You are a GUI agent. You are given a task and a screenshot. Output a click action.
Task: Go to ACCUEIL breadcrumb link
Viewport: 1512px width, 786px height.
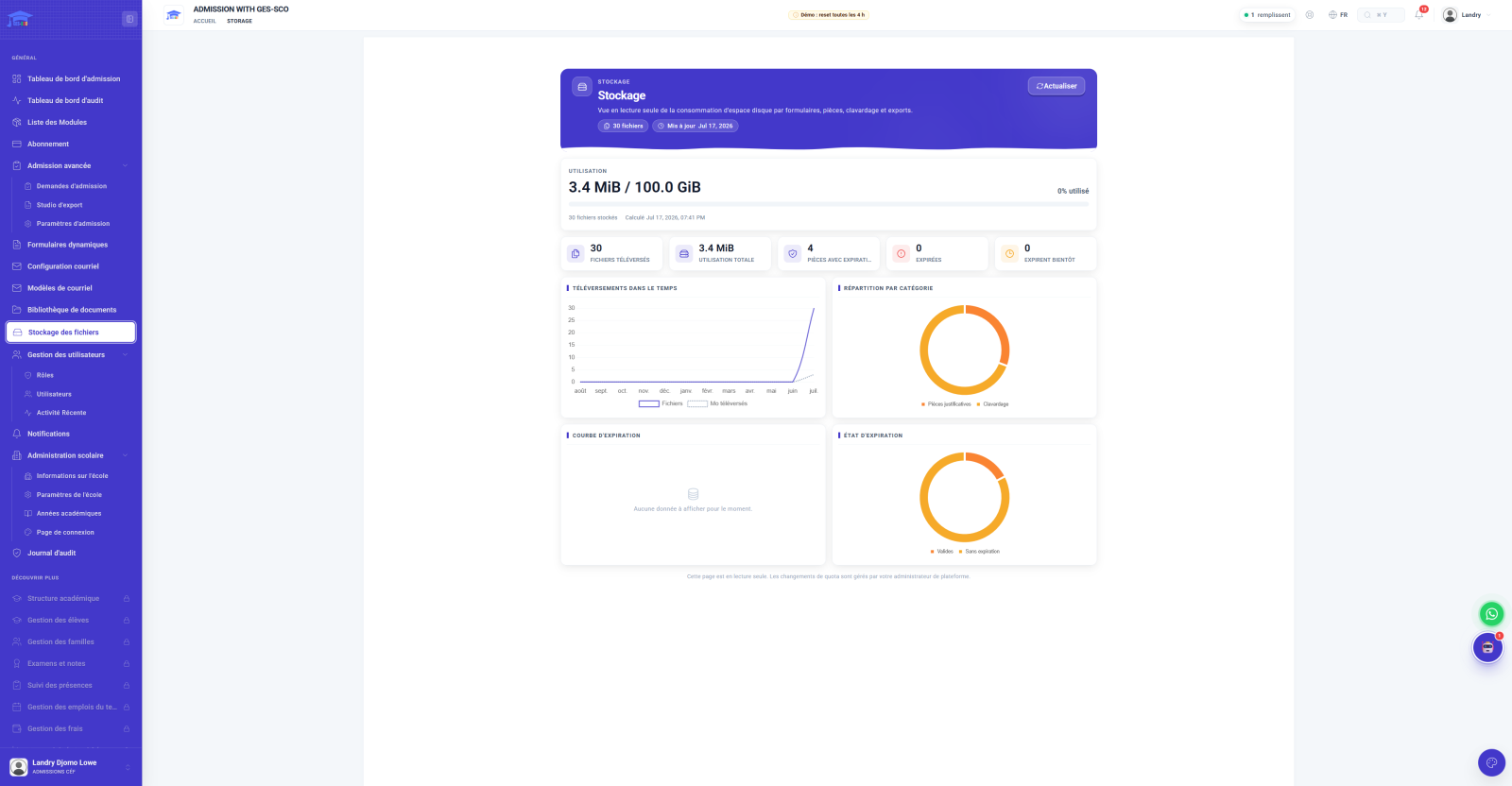coord(205,21)
